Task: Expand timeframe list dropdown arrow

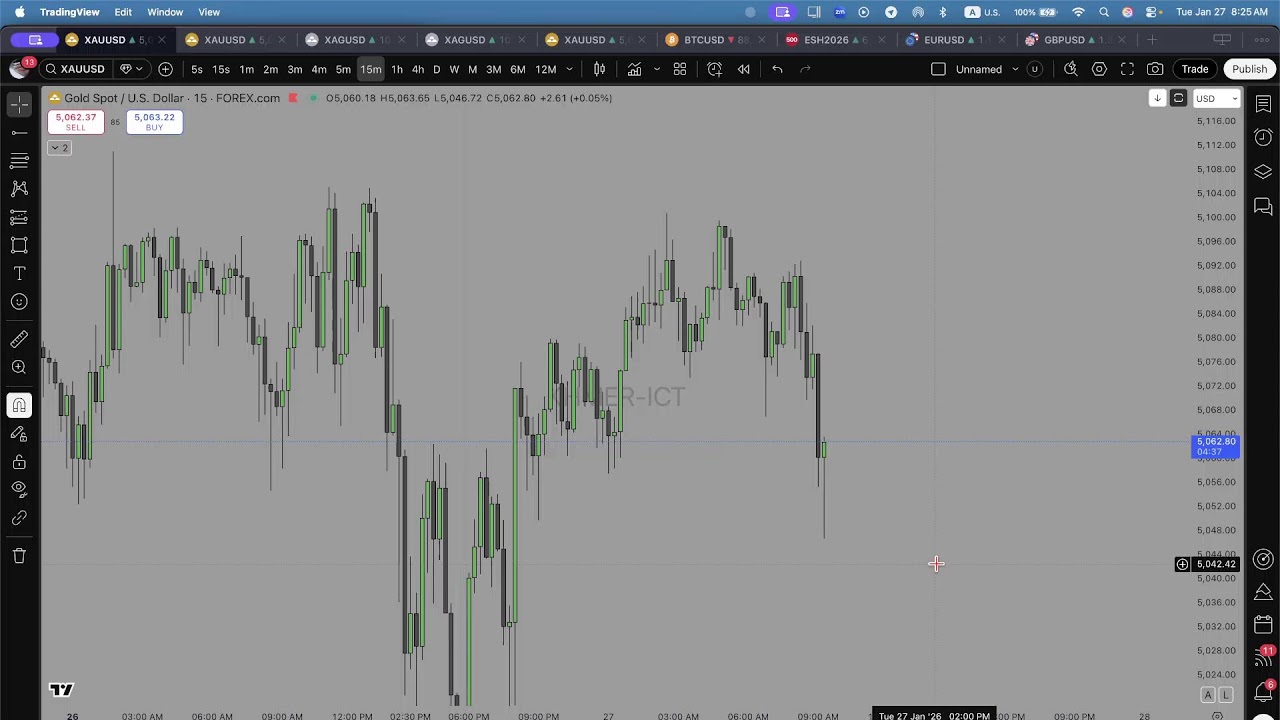Action: pos(570,69)
